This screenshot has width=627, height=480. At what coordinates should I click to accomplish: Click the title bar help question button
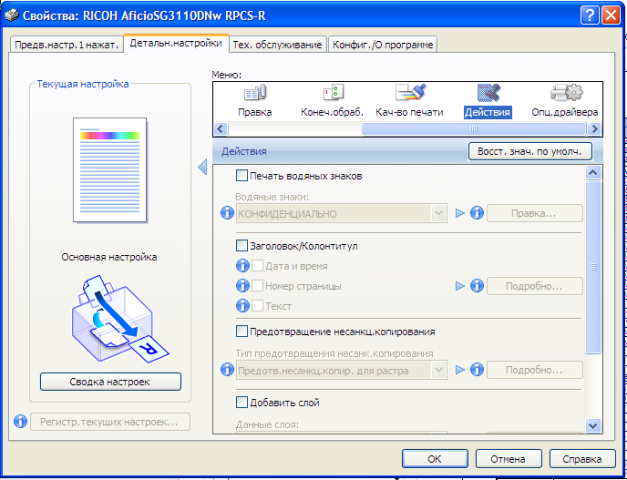[x=590, y=16]
